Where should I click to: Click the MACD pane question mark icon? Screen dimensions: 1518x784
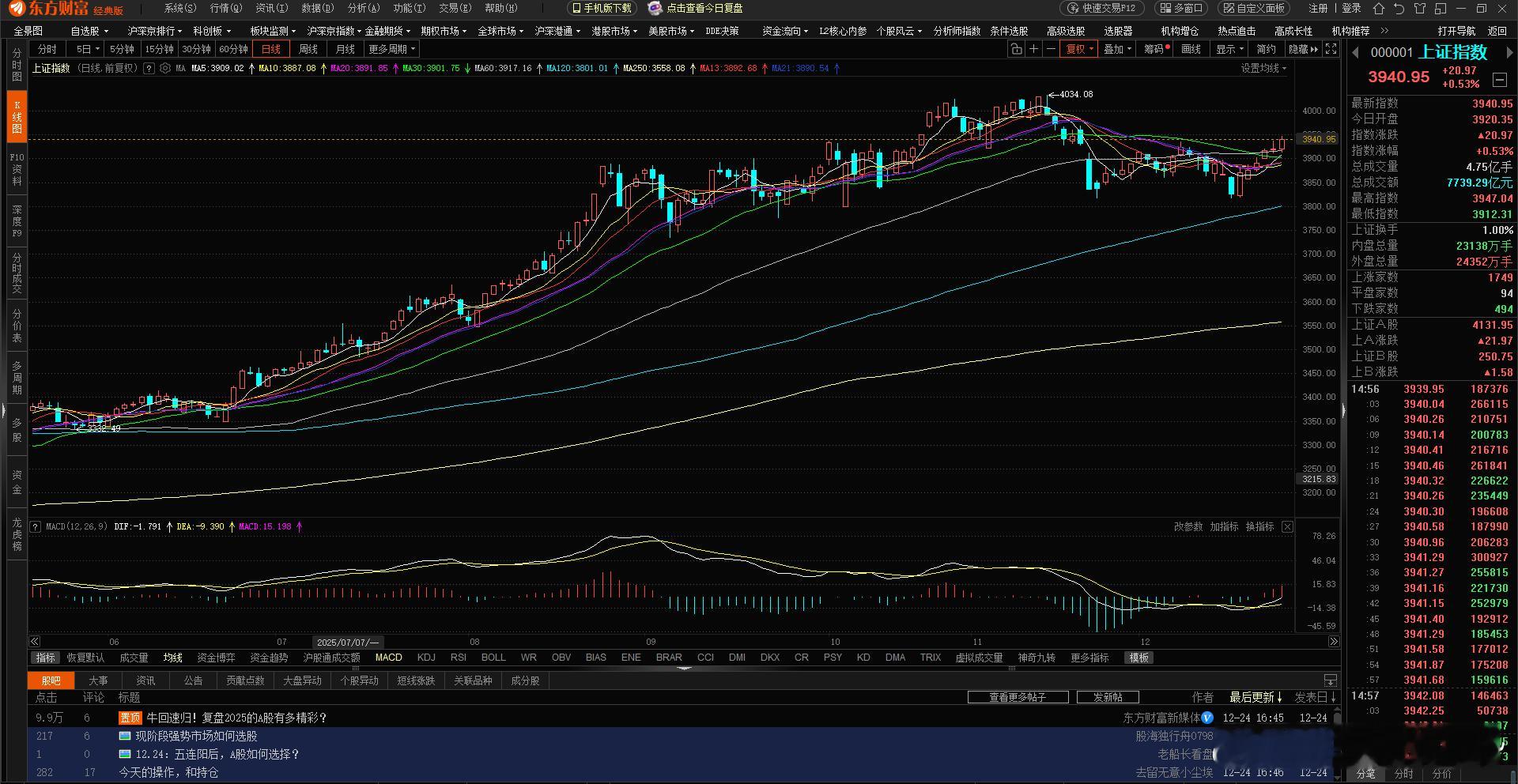[x=36, y=526]
